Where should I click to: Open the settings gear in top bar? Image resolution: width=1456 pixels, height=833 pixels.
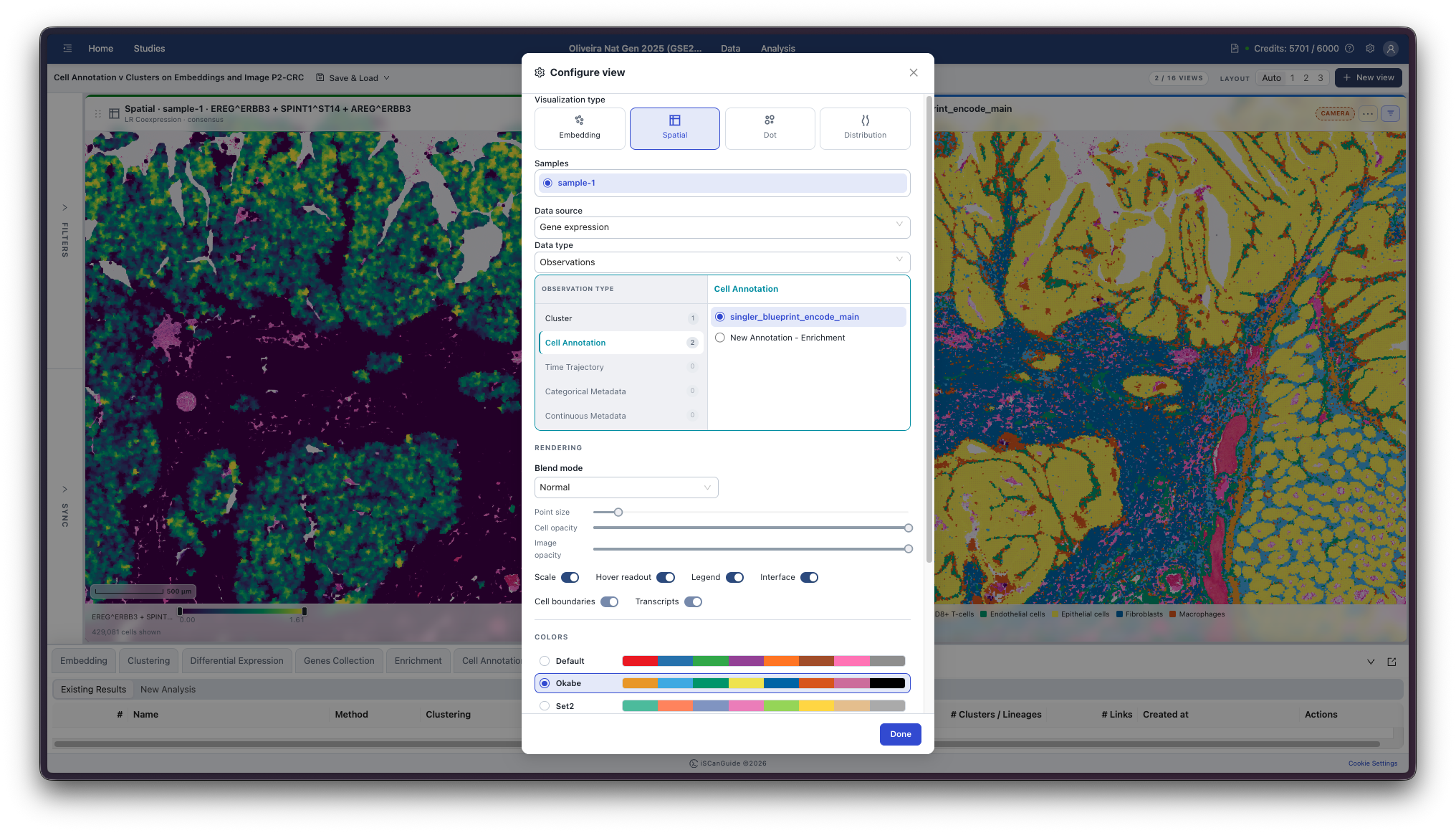1370,48
